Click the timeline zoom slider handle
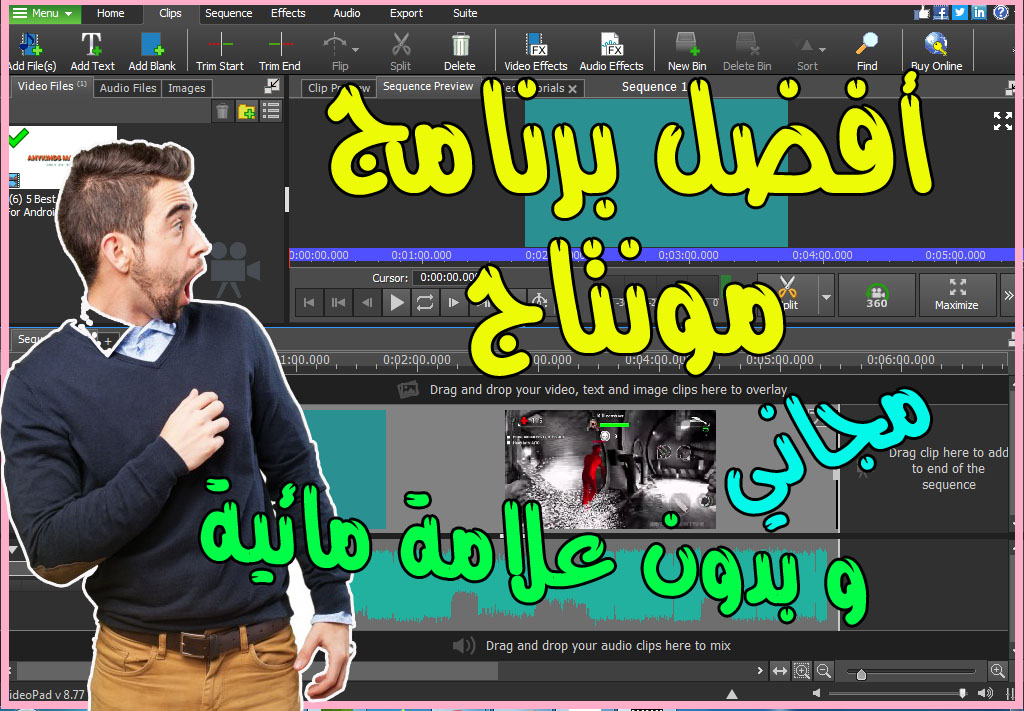Viewport: 1024px width, 711px height. (861, 674)
